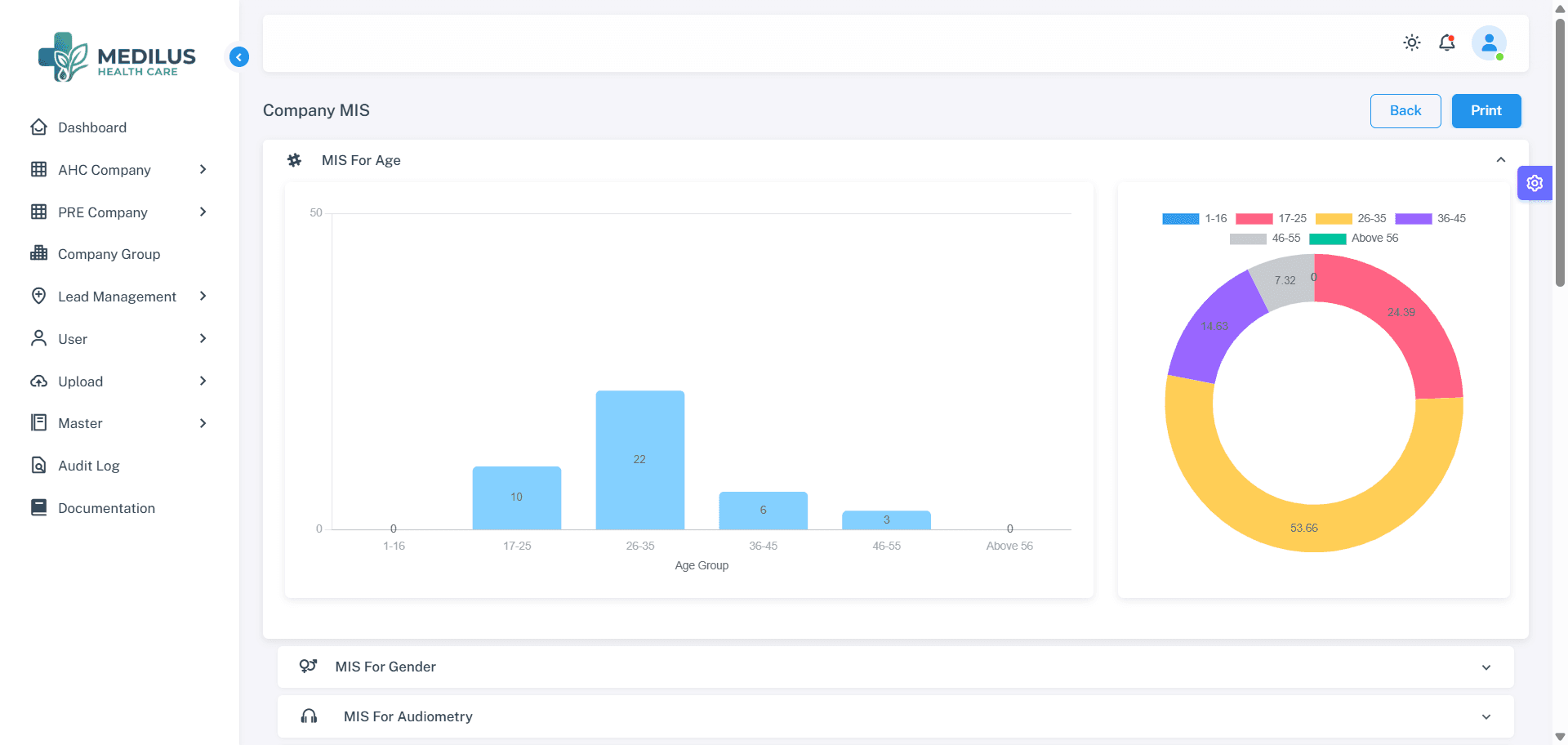1568x745 pixels.
Task: Toggle light/dark theme sun icon
Action: [x=1412, y=42]
